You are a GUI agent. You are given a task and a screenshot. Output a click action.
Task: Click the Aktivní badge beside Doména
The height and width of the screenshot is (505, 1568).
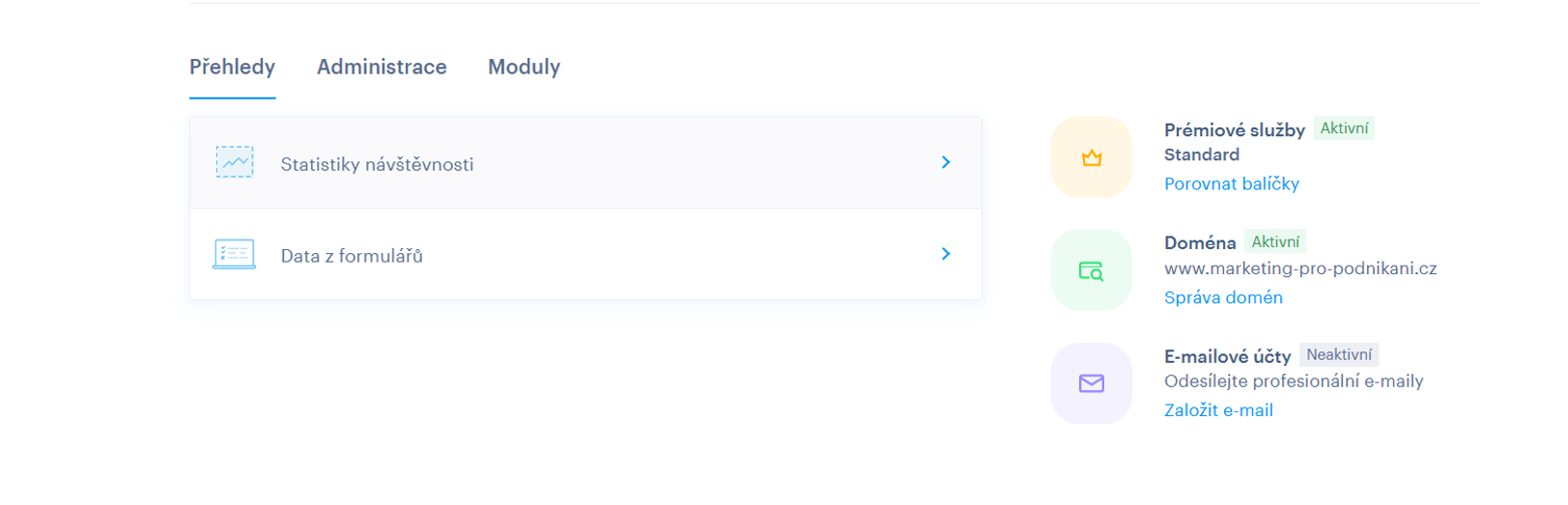1275,241
